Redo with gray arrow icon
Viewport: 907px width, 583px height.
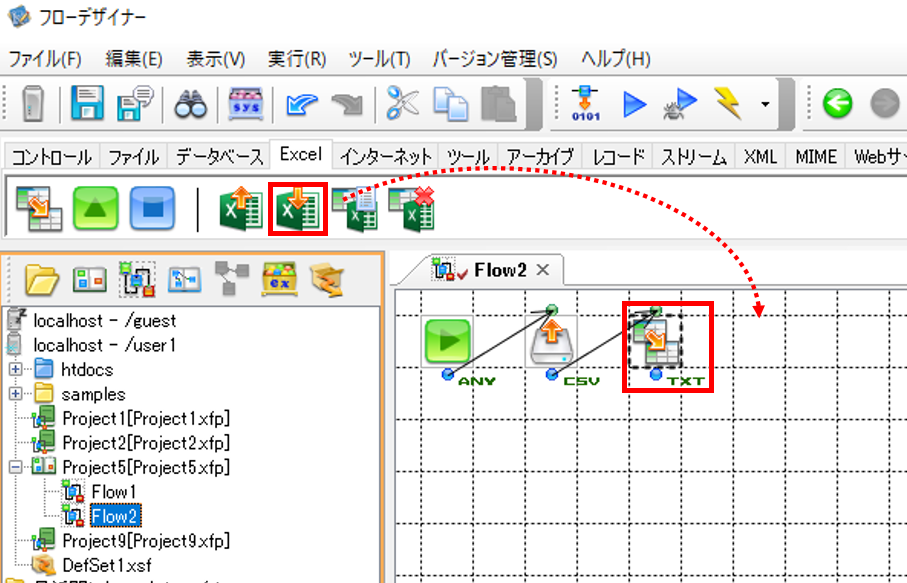(x=347, y=105)
